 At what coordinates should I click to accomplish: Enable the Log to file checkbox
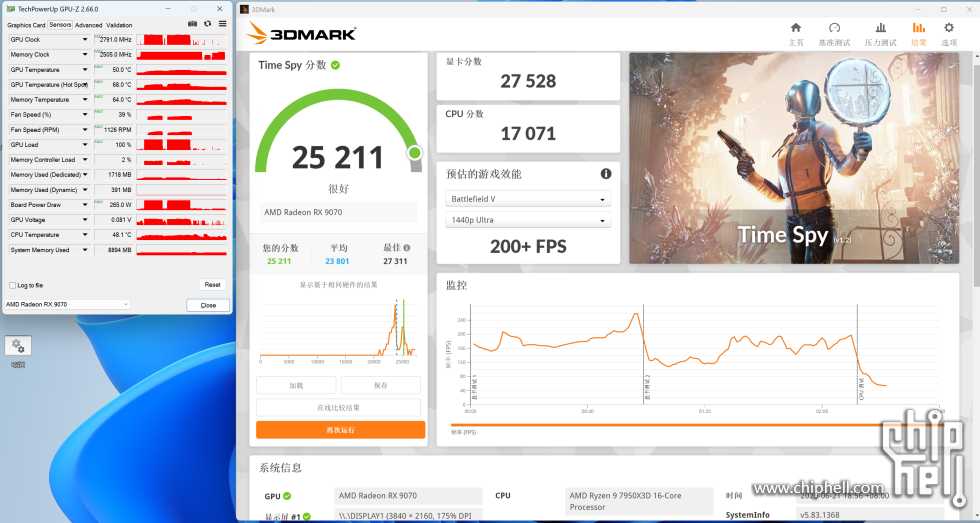[12, 286]
